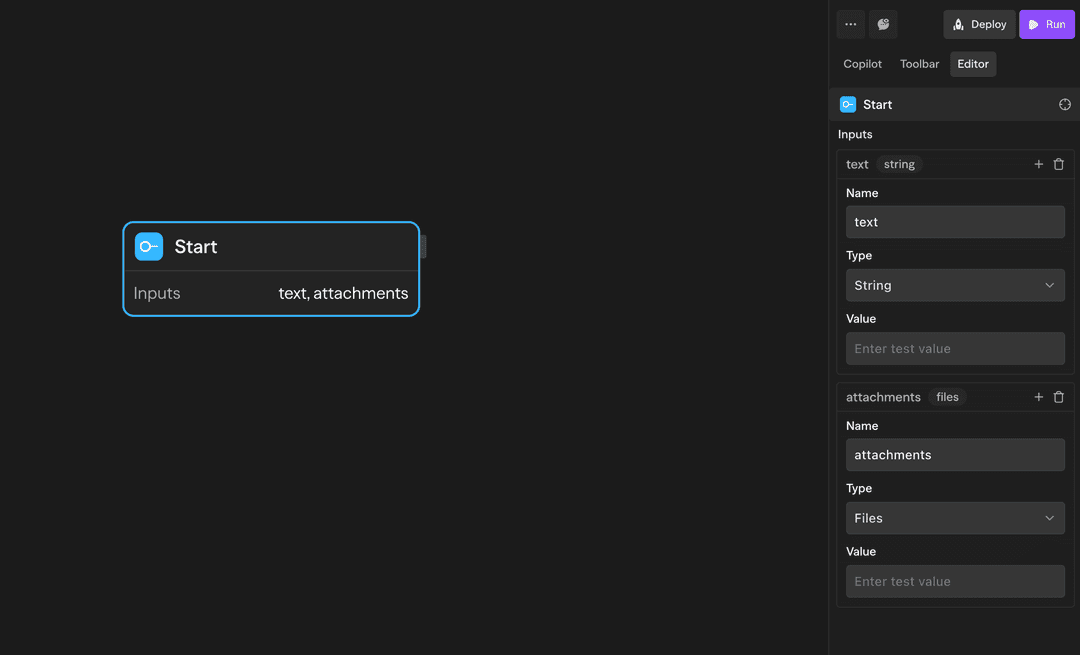This screenshot has height=655, width=1080.
Task: Click the crosshair icon beside Start header
Action: pos(1064,104)
